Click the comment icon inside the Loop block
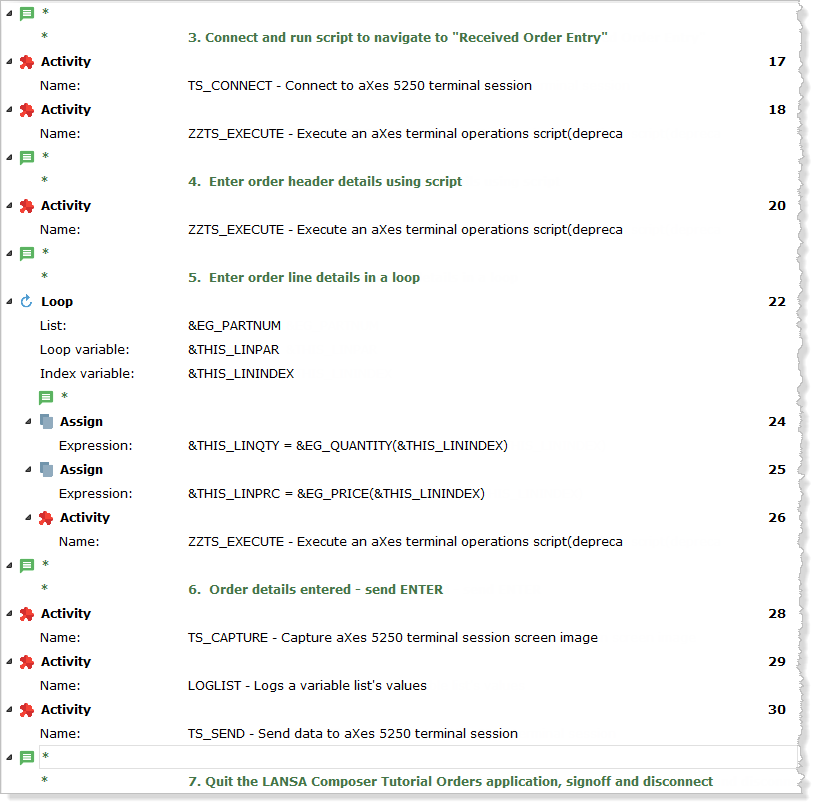This screenshot has width=817, height=807. [46, 398]
